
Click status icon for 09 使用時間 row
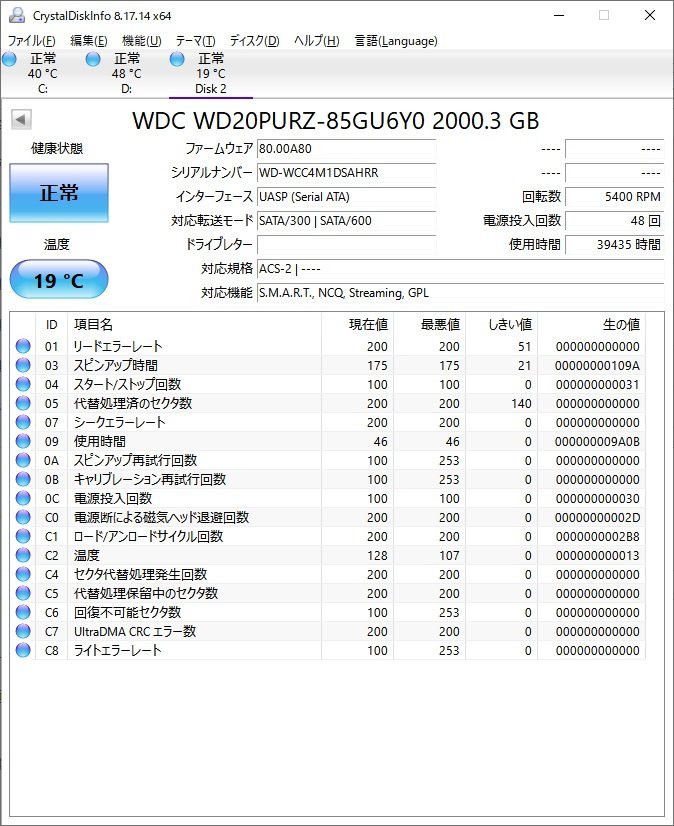click(x=23, y=441)
